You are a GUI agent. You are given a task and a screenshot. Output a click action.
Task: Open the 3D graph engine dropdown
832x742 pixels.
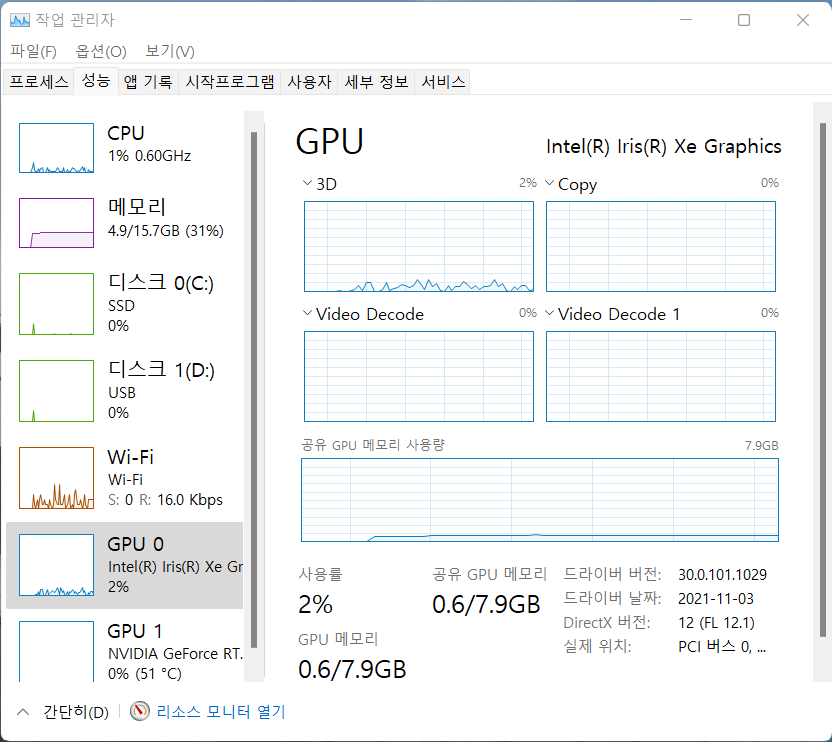(x=307, y=184)
